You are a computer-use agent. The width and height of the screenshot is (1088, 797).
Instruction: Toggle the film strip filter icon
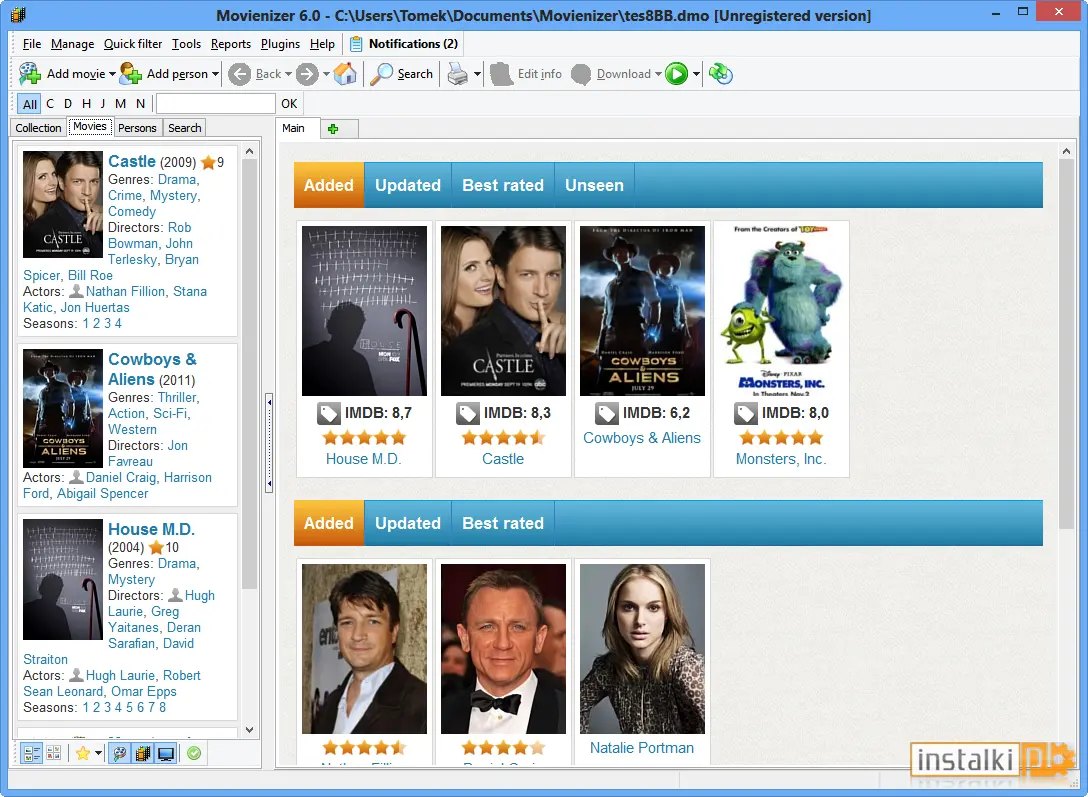pyautogui.click(x=143, y=753)
